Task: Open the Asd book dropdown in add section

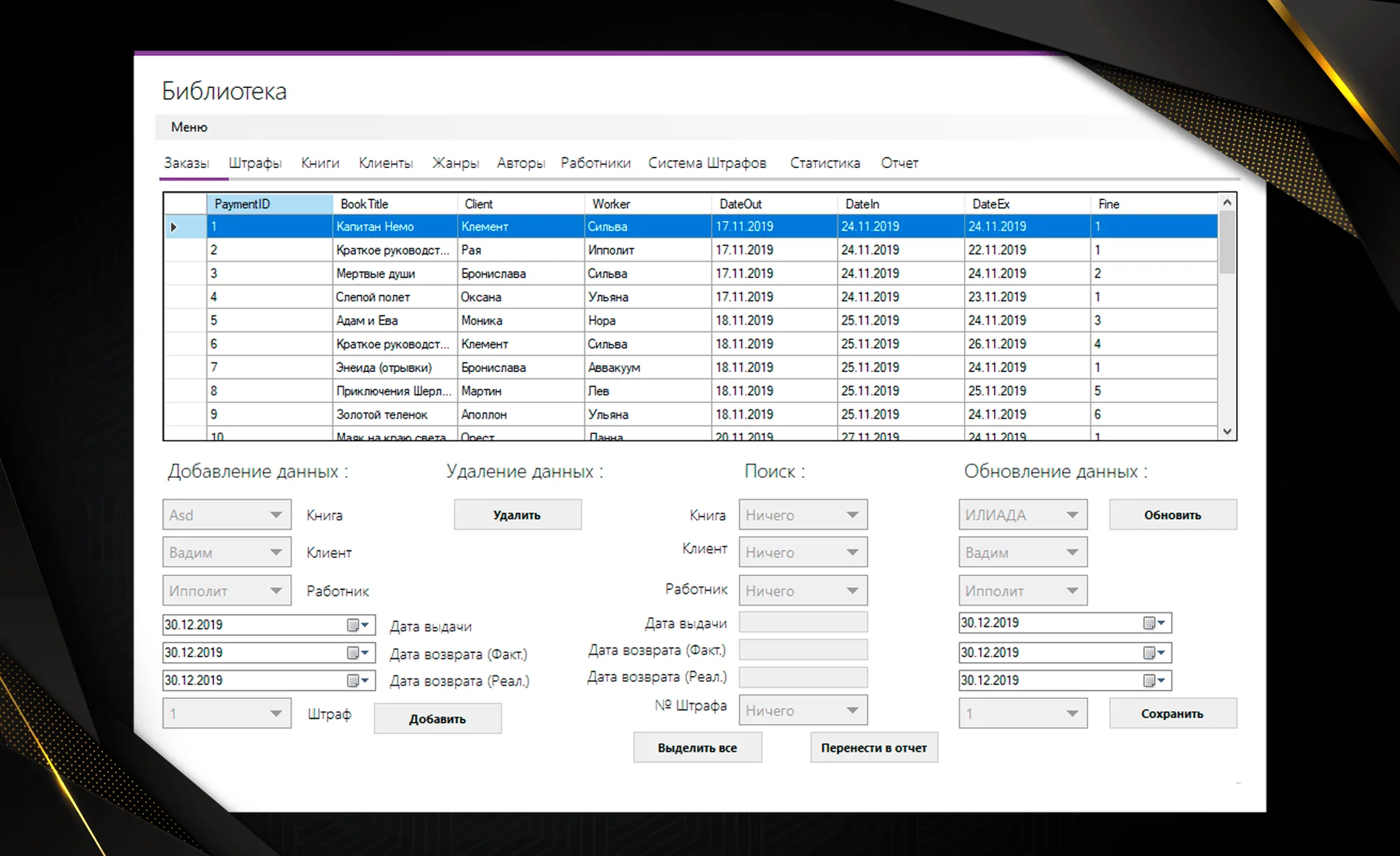Action: [226, 515]
